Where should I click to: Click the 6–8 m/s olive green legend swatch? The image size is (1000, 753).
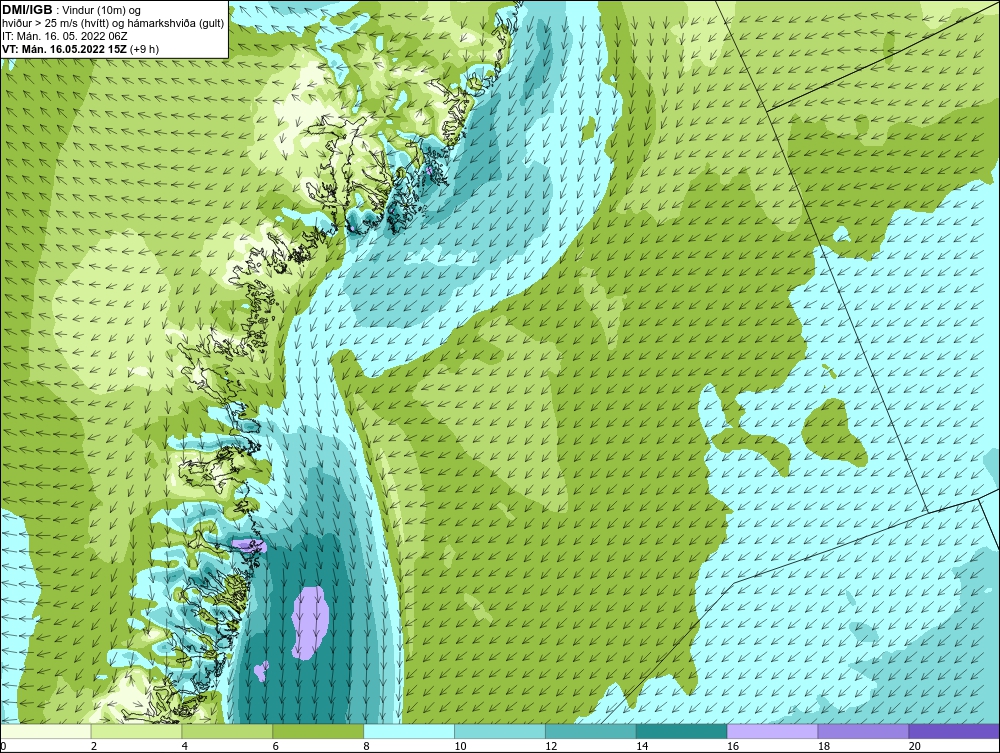point(318,731)
